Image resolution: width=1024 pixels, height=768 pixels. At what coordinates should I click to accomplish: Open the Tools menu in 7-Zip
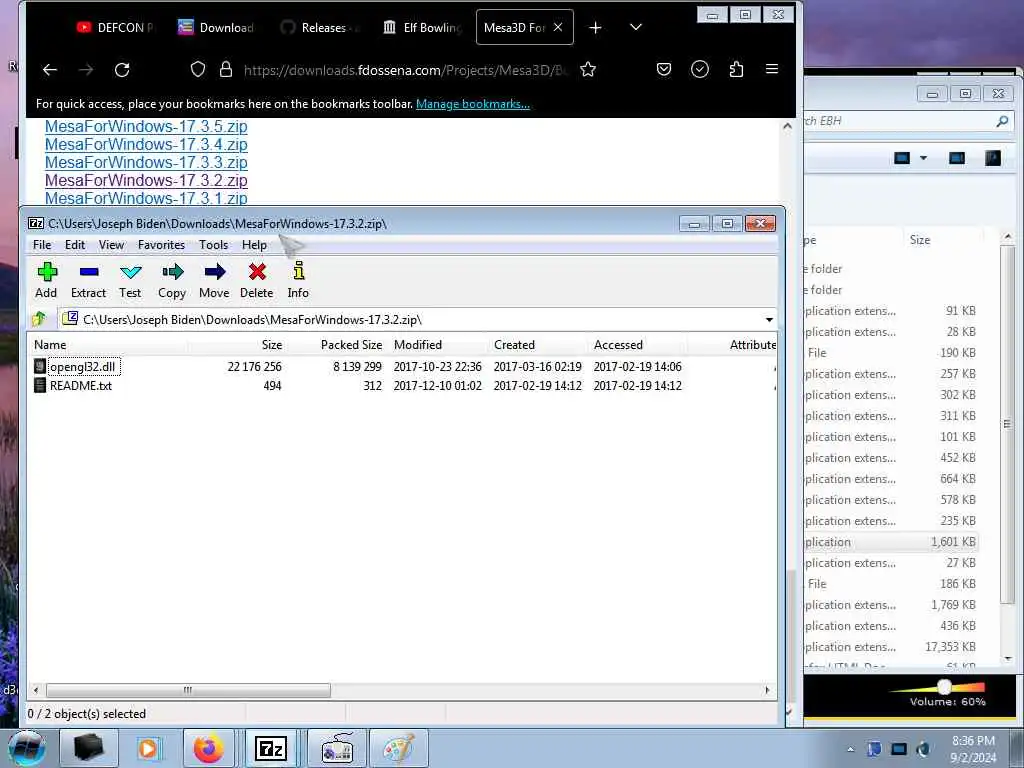(214, 245)
